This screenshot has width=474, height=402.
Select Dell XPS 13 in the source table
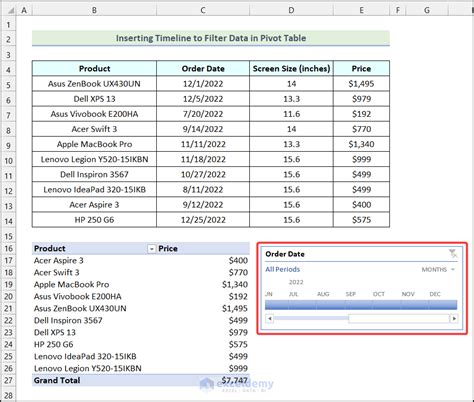[94, 99]
